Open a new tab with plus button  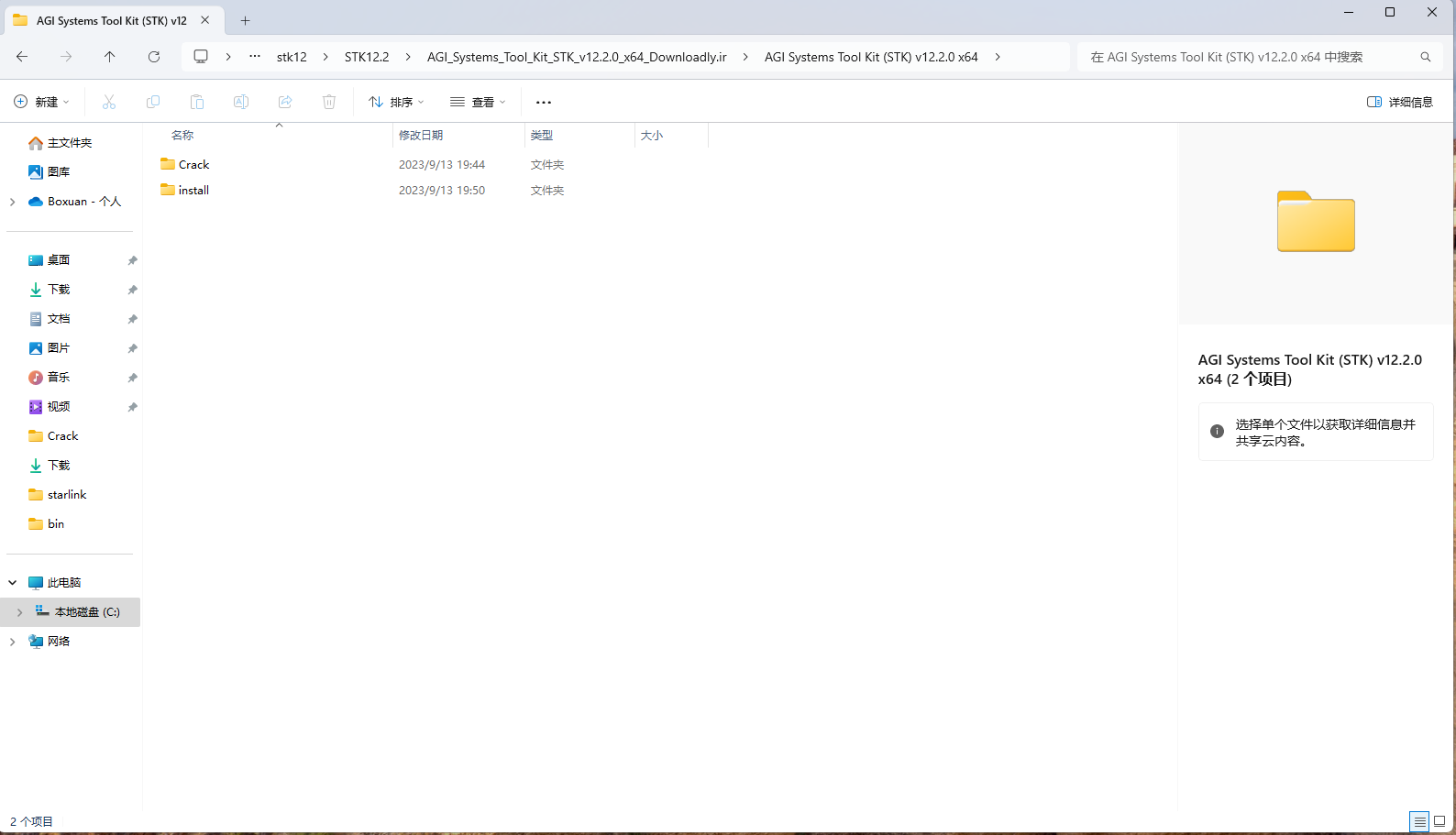point(245,20)
